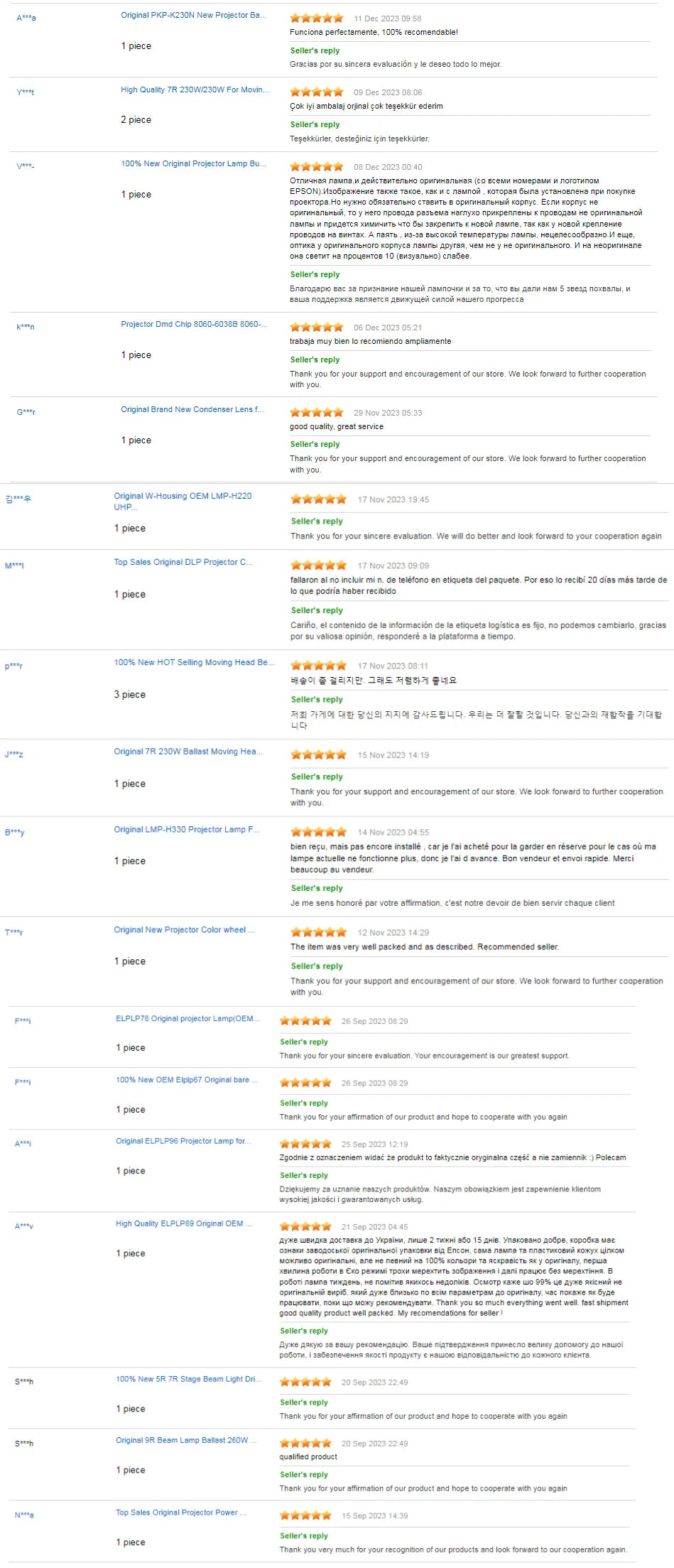Select the review text 'qualified product'
674x1568 pixels.
(308, 1456)
